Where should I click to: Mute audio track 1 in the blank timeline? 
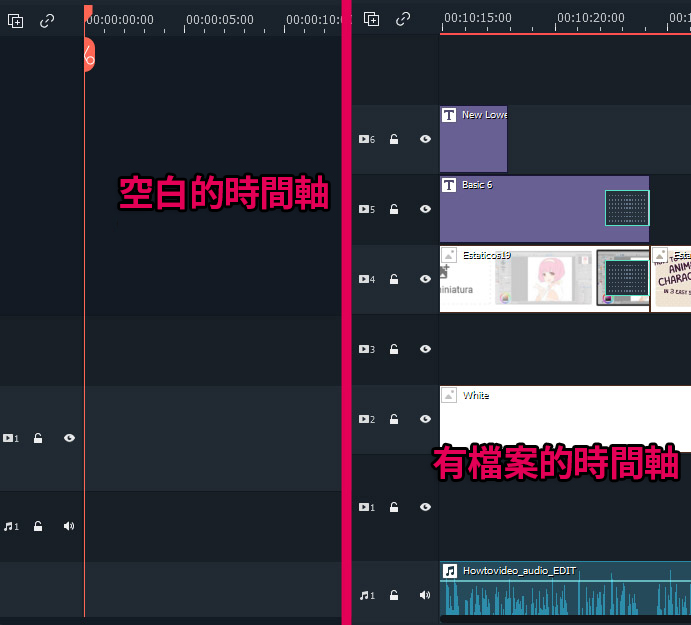click(69, 526)
